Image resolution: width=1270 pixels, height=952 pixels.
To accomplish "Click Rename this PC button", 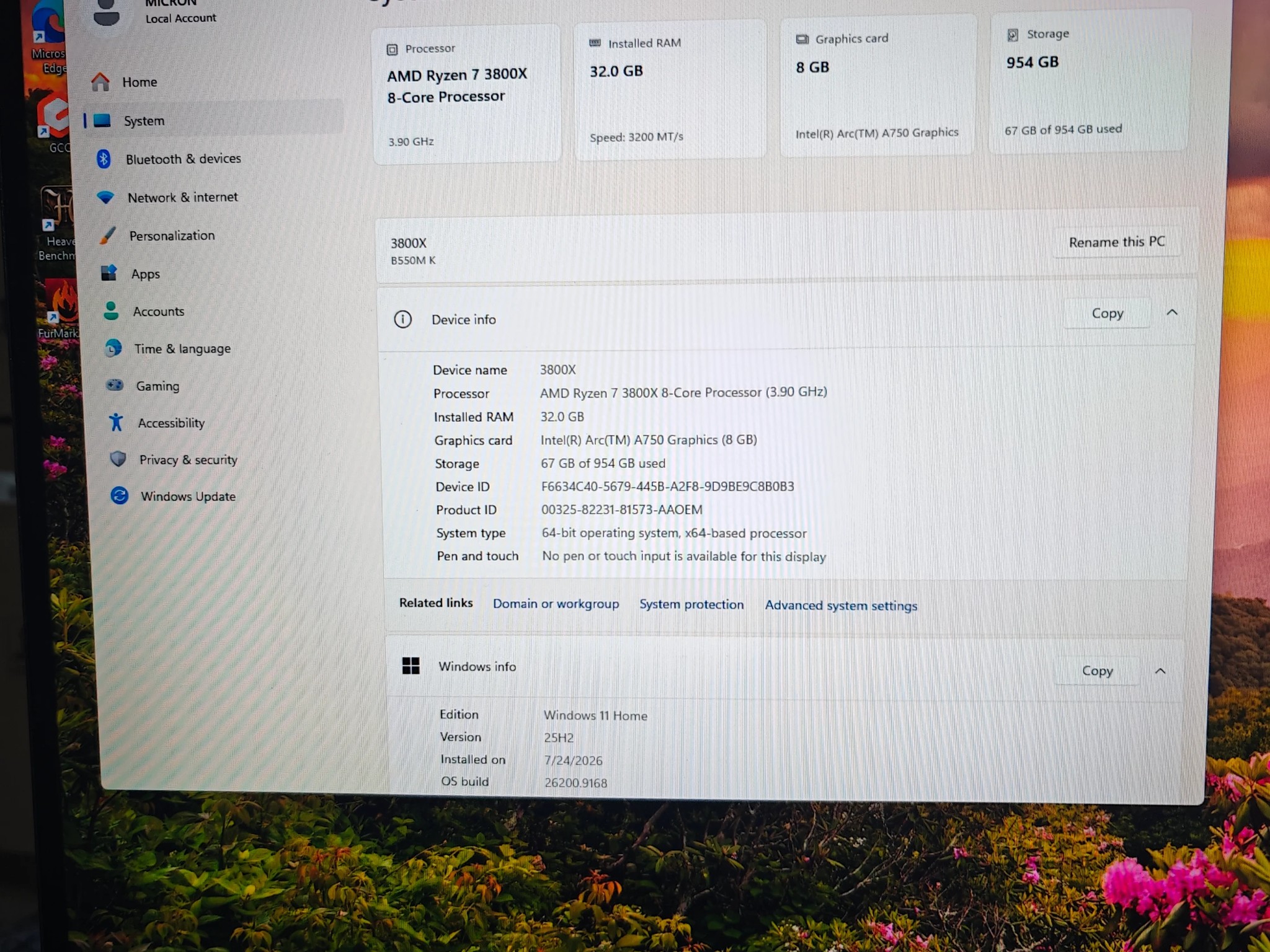I will click(x=1117, y=242).
